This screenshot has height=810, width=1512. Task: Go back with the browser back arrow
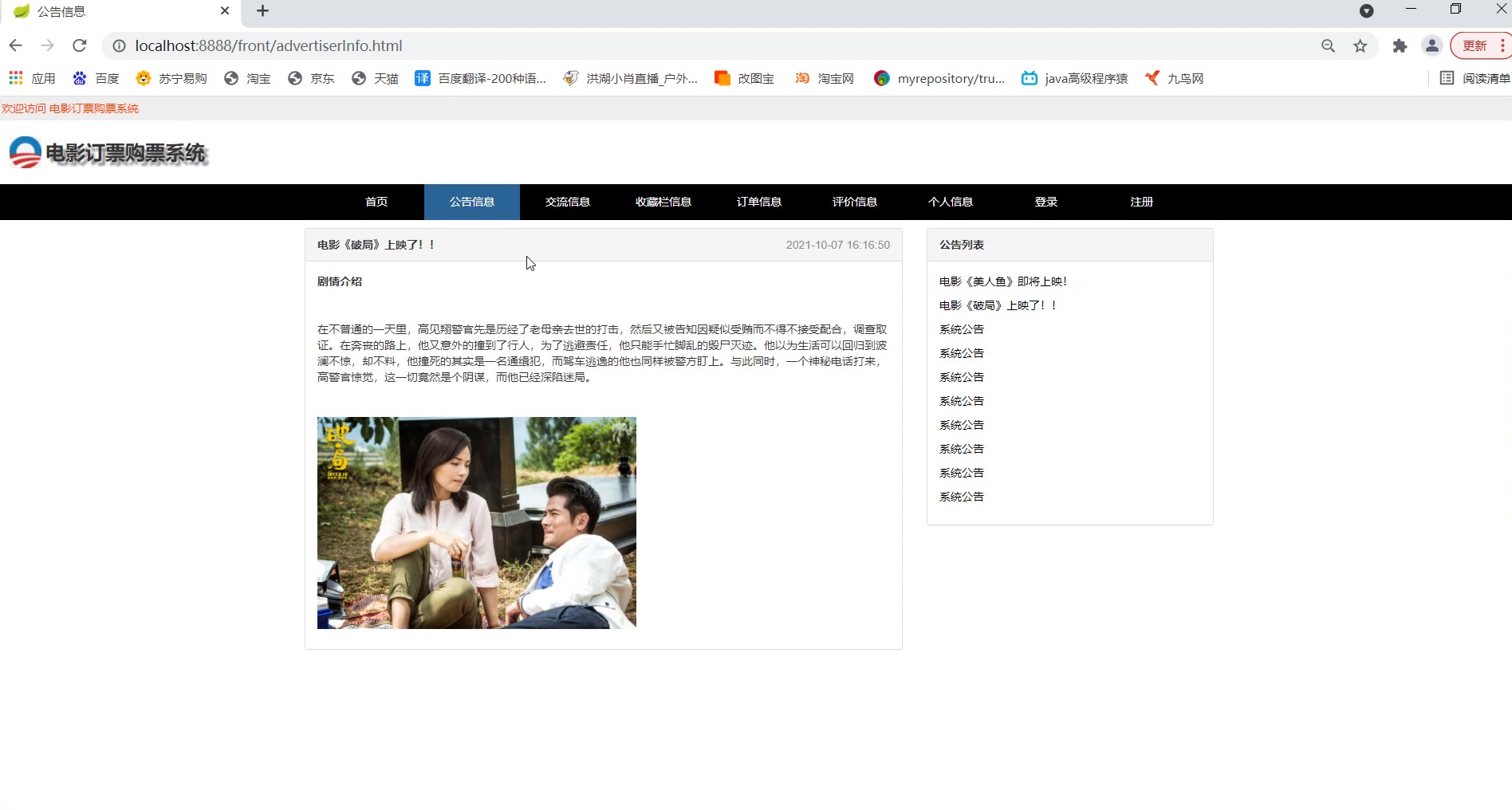tap(16, 45)
